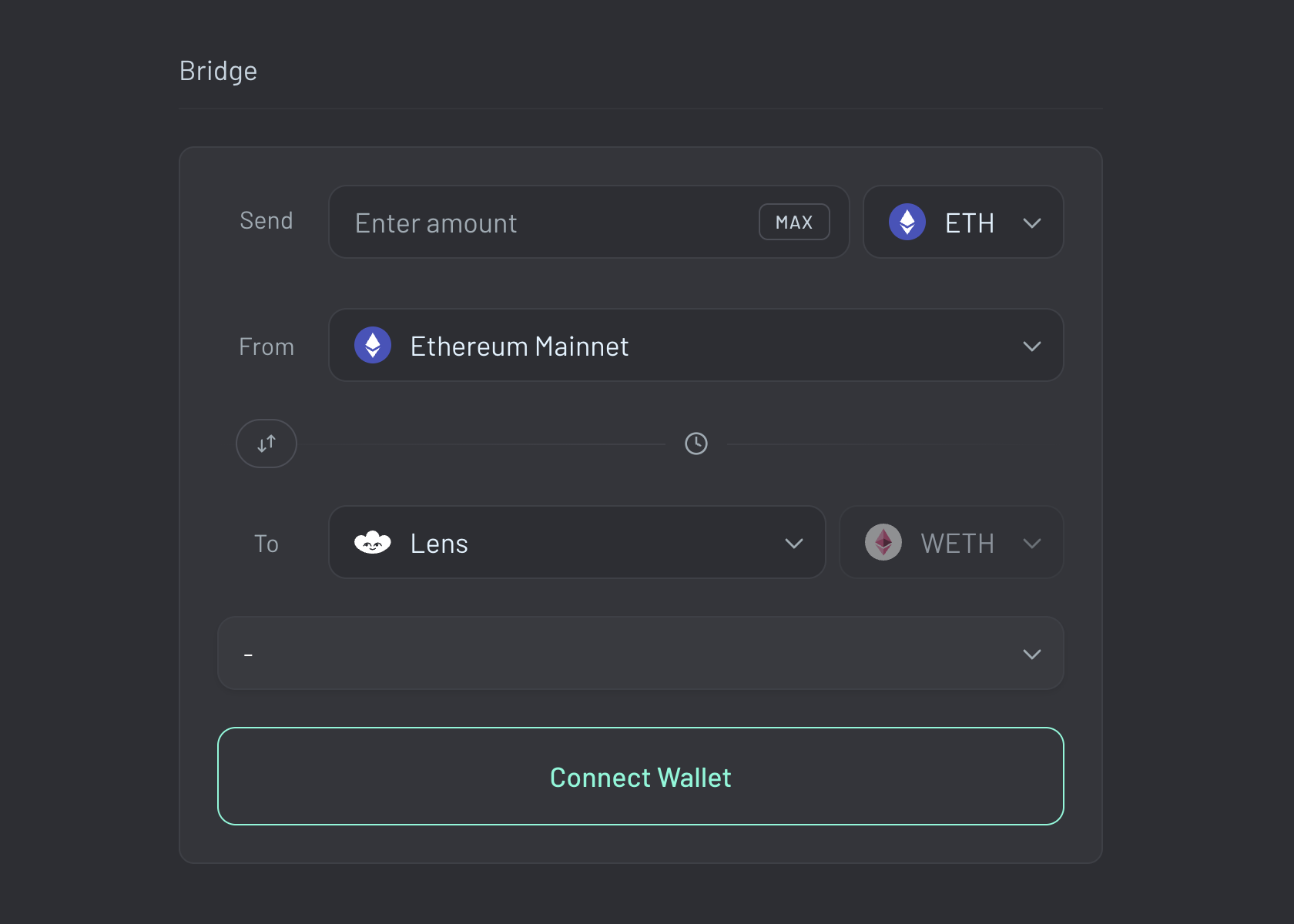
Task: Click the chevron on the details expander row
Action: click(x=1032, y=654)
